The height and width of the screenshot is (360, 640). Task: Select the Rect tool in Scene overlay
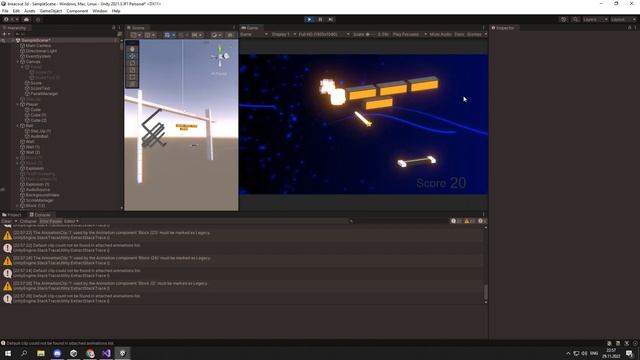[x=132, y=77]
